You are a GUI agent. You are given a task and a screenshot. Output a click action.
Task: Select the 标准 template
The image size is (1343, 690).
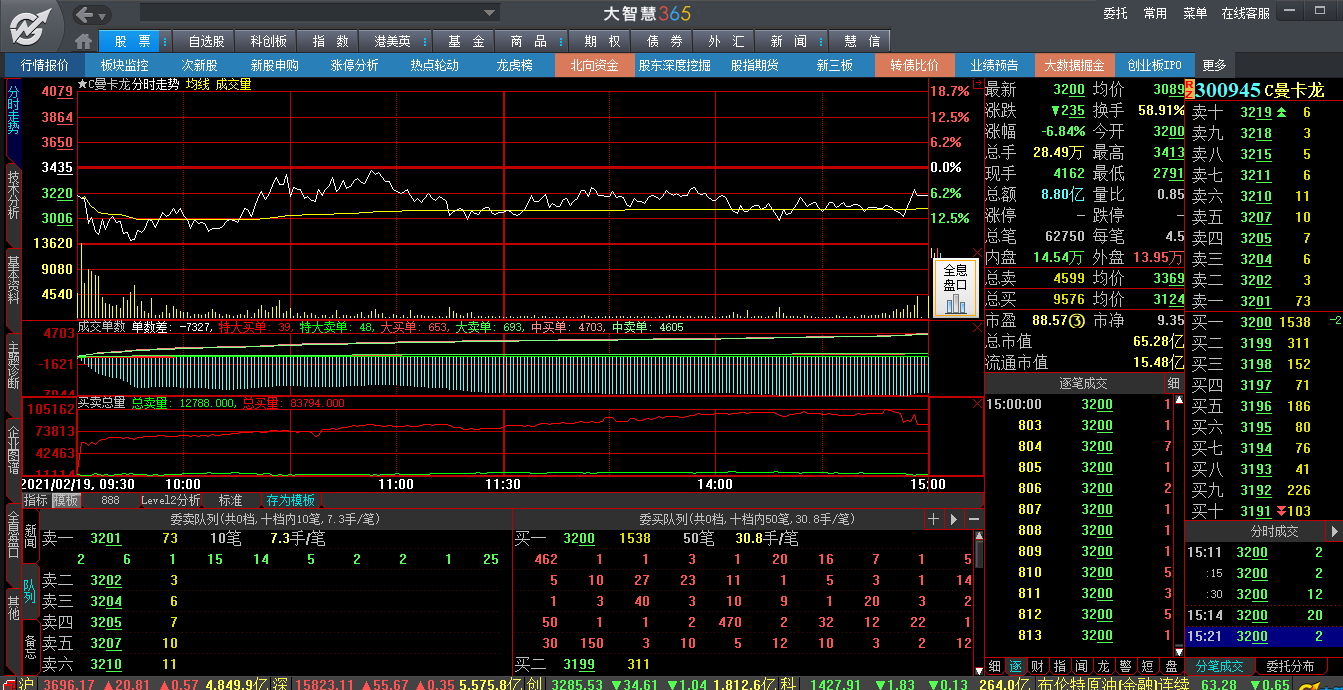click(230, 500)
